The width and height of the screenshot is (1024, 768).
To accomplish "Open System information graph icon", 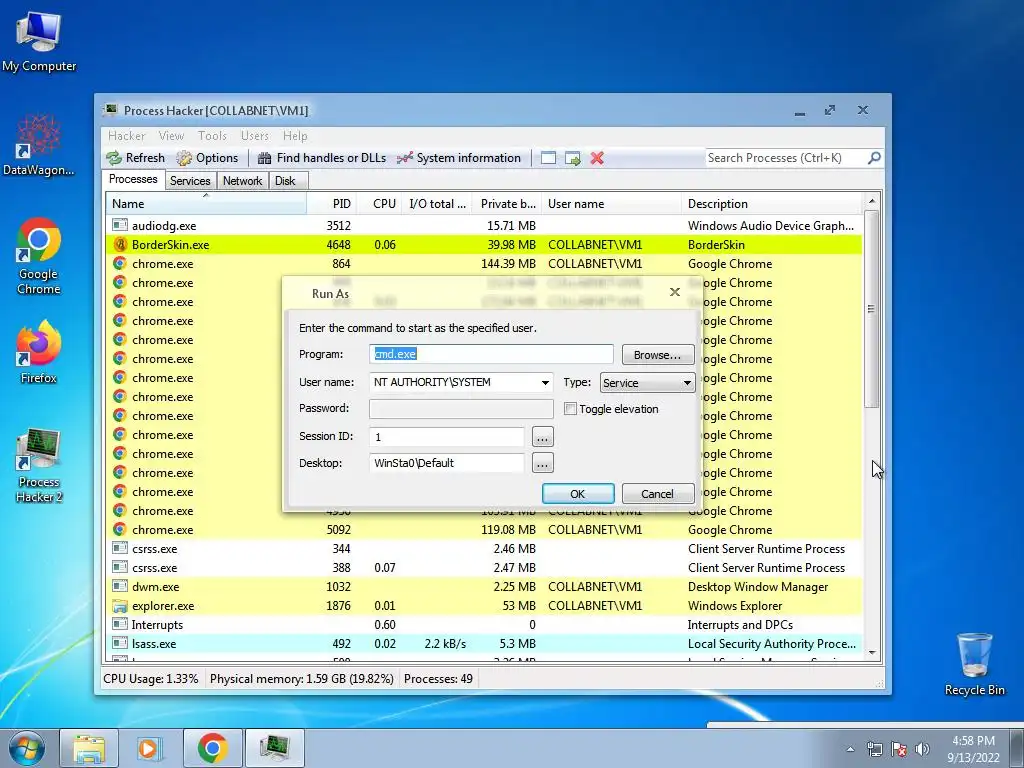I will click(x=405, y=158).
